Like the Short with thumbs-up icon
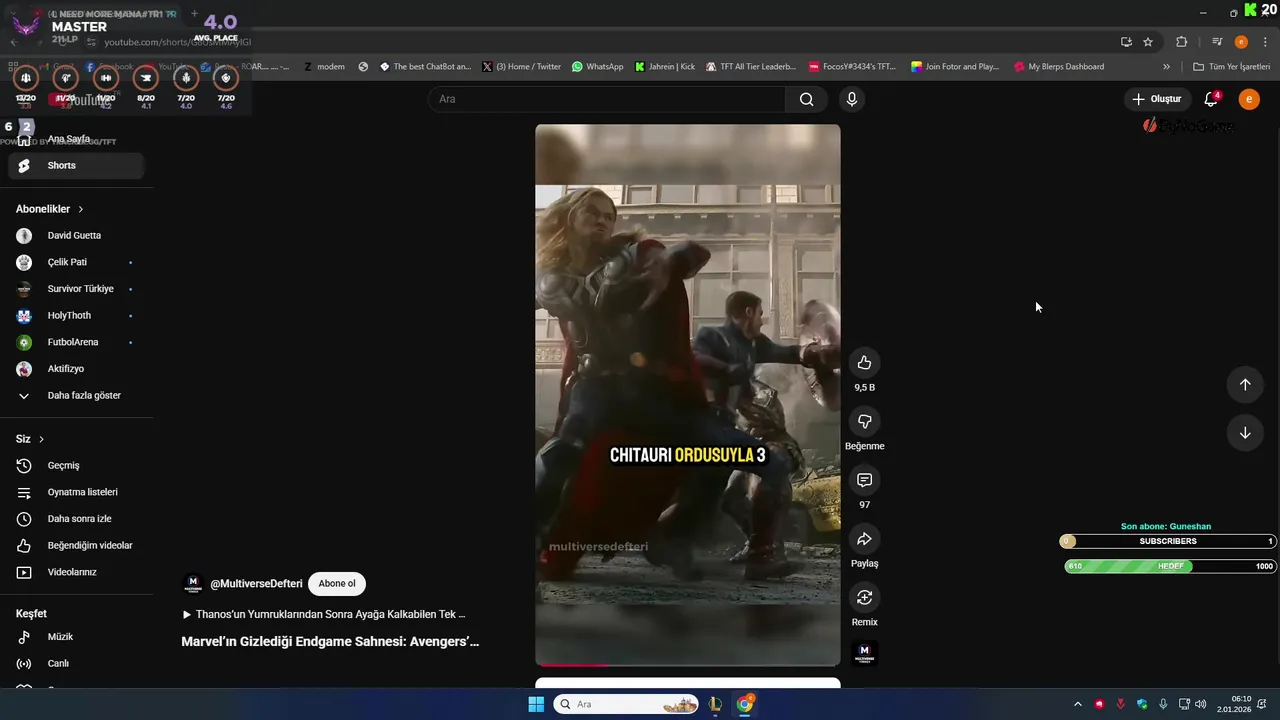The width and height of the screenshot is (1280, 720). point(864,363)
